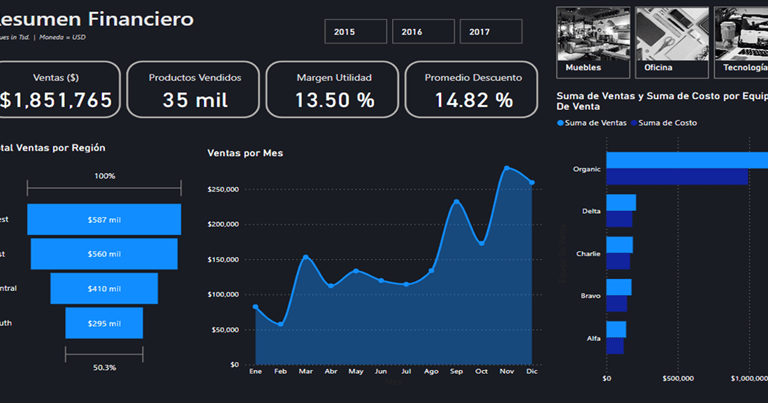Screen dimensions: 768x403
Task: Select Charlie dark blue cost bar
Action: coord(618,261)
